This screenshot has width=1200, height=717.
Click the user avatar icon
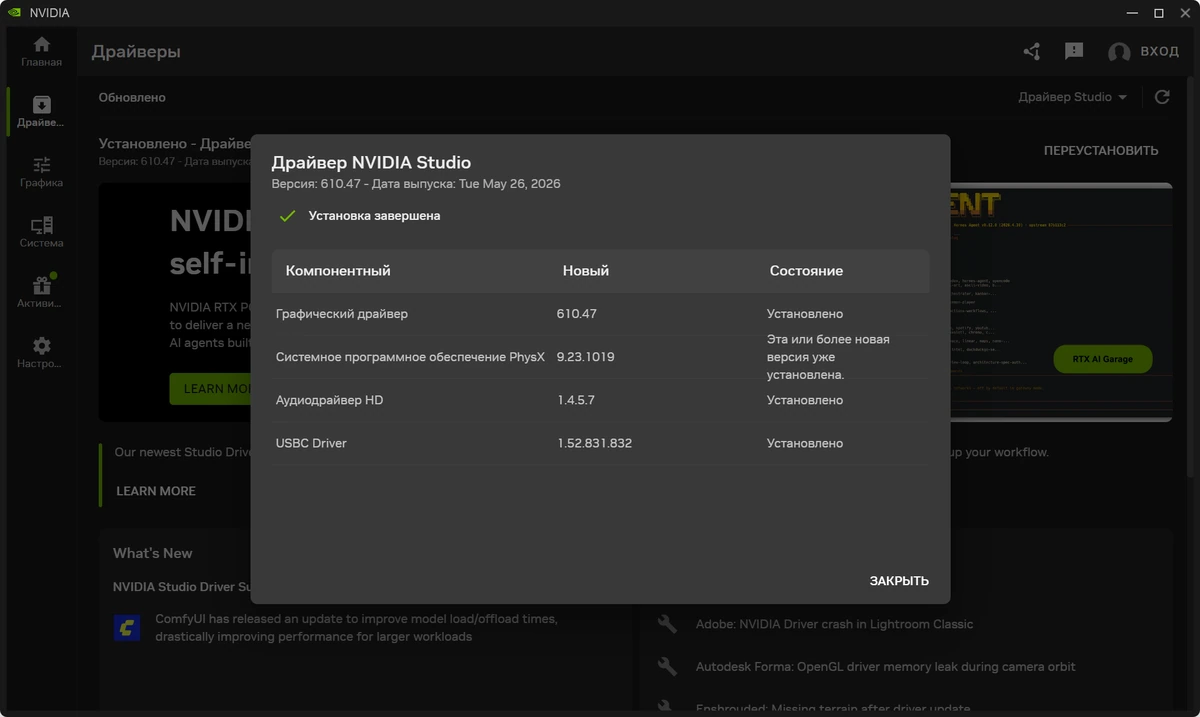point(1119,52)
